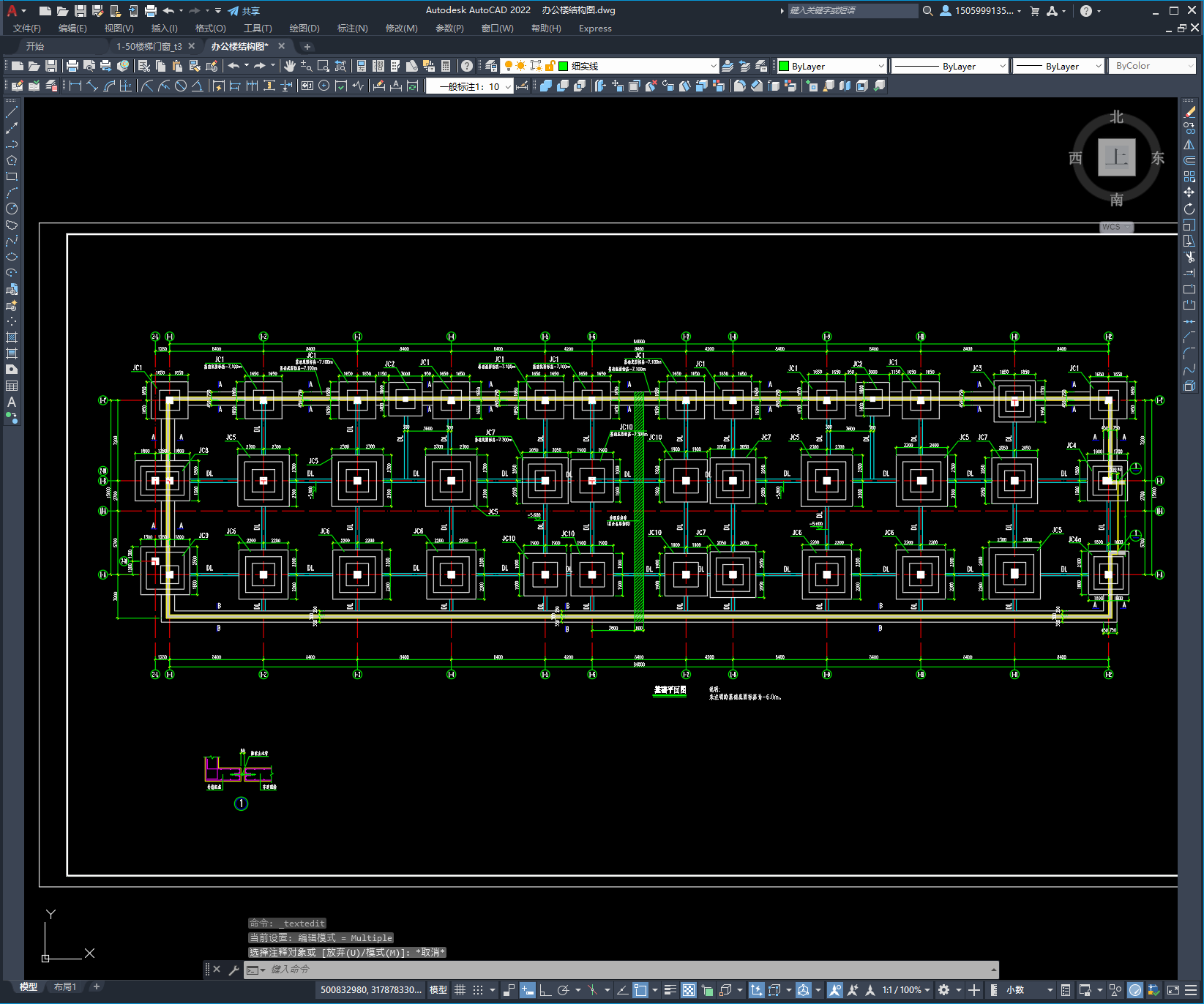The height and width of the screenshot is (1004, 1204).
Task: Open the Customization menu in the status bar
Action: (x=1192, y=990)
